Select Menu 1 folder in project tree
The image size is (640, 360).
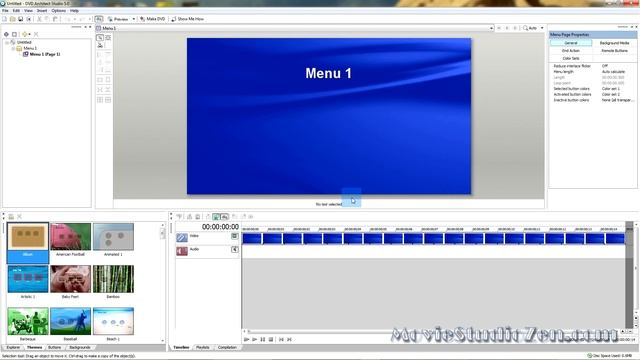click(x=29, y=48)
